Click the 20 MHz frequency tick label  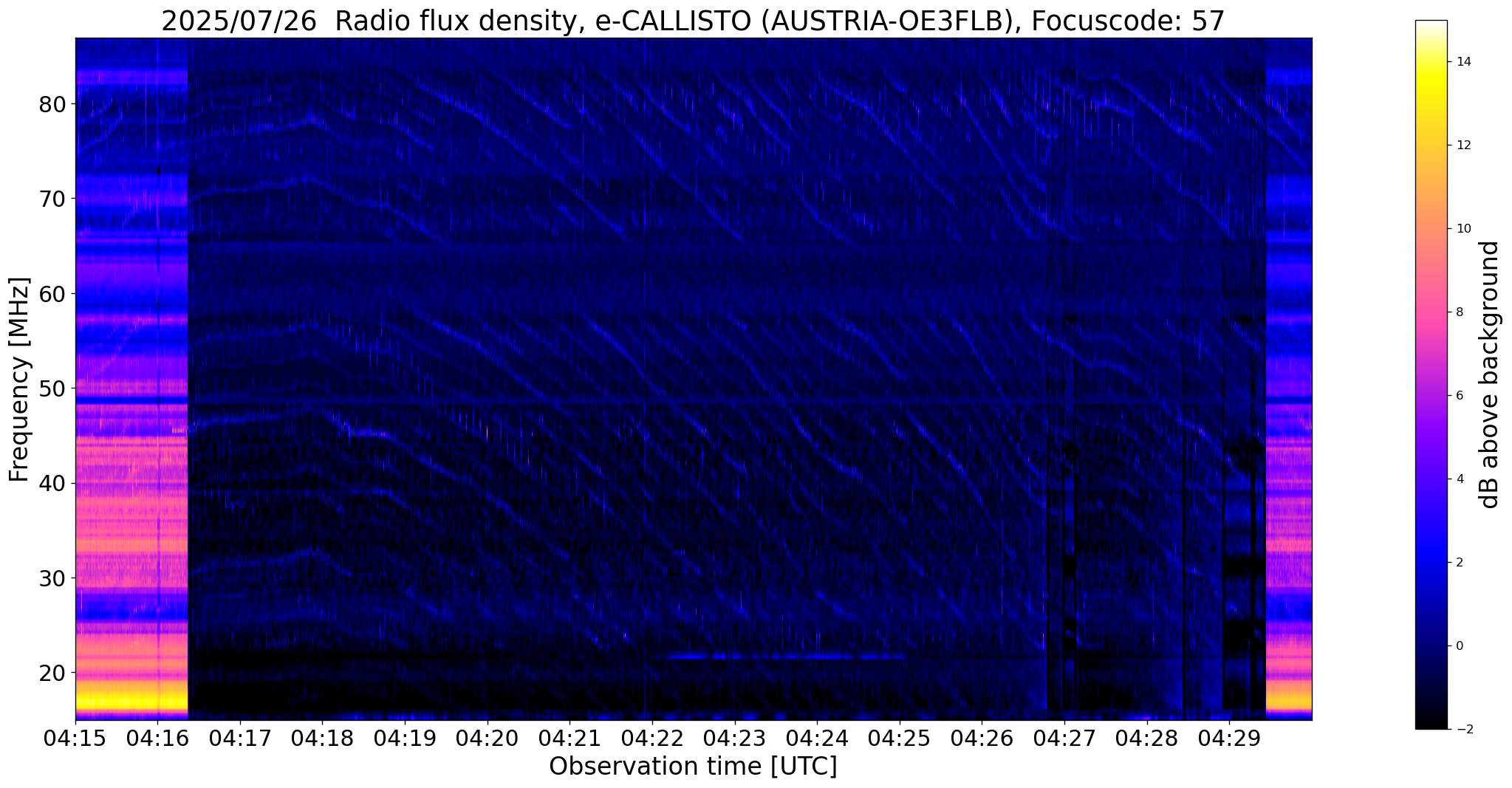[52, 673]
